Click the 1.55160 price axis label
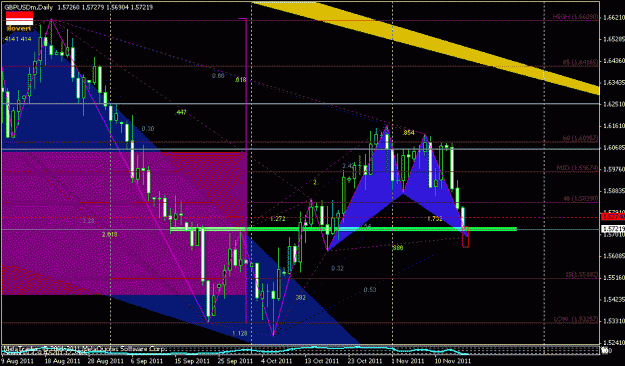 pos(614,277)
